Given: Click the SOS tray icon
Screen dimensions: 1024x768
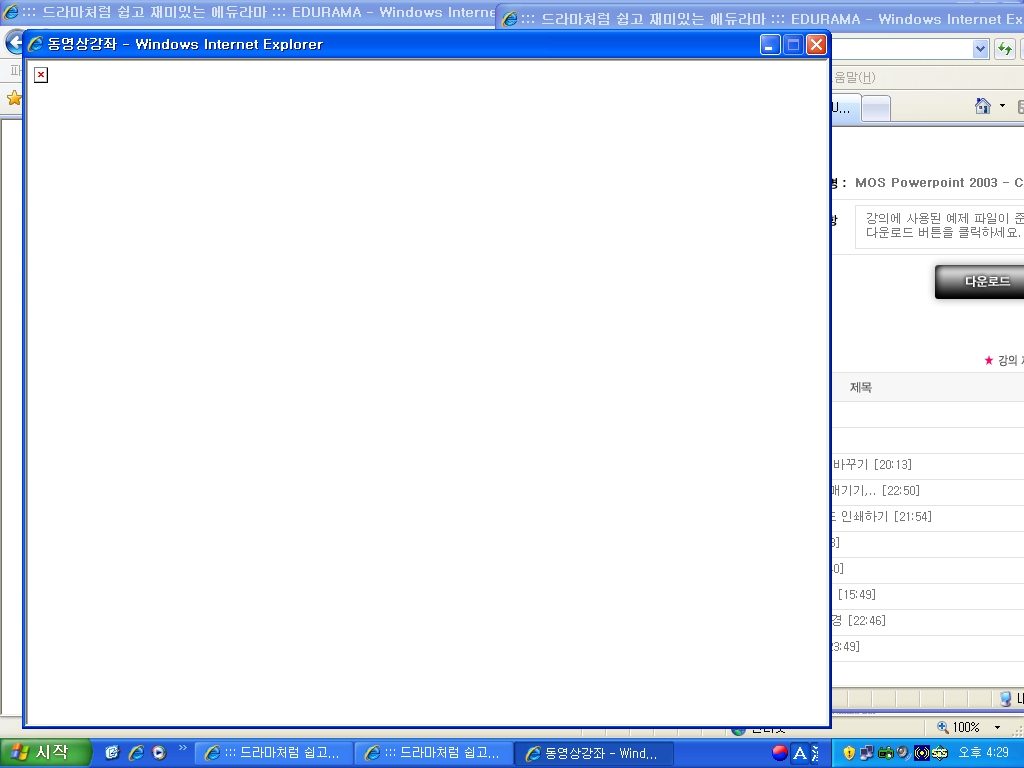Looking at the screenshot, I should pyautogui.click(x=940, y=753).
